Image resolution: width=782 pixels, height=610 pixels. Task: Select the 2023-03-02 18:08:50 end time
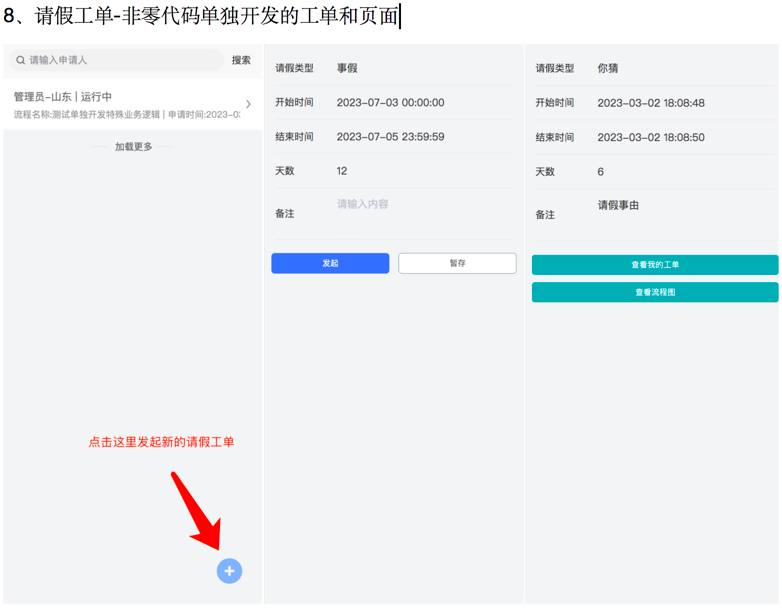tap(650, 137)
